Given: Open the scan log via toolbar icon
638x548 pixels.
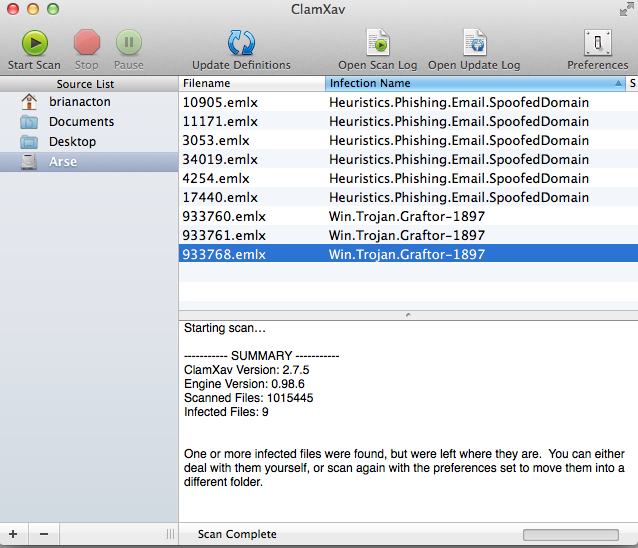Looking at the screenshot, I should [378, 42].
